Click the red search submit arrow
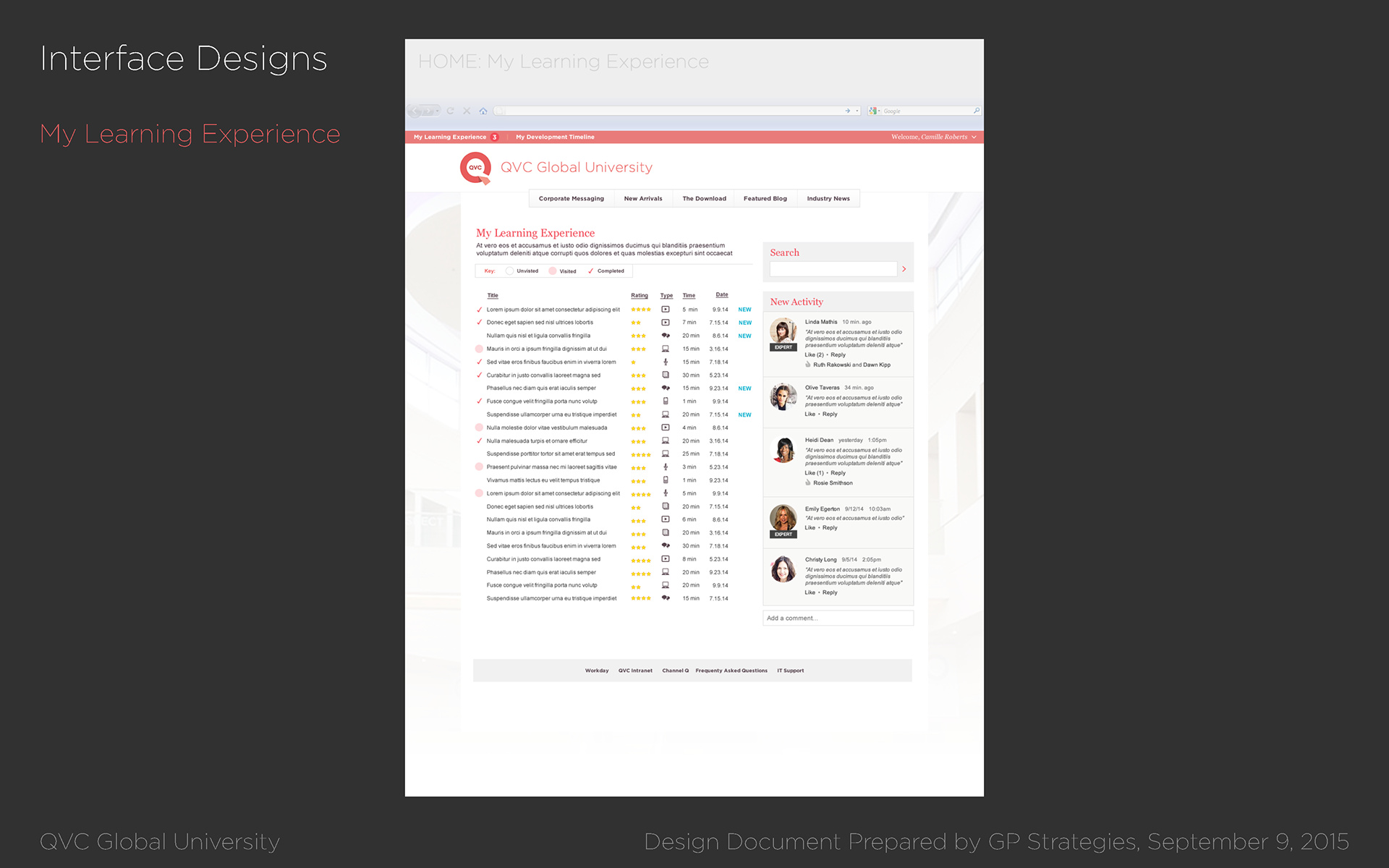The width and height of the screenshot is (1389, 868). (904, 269)
